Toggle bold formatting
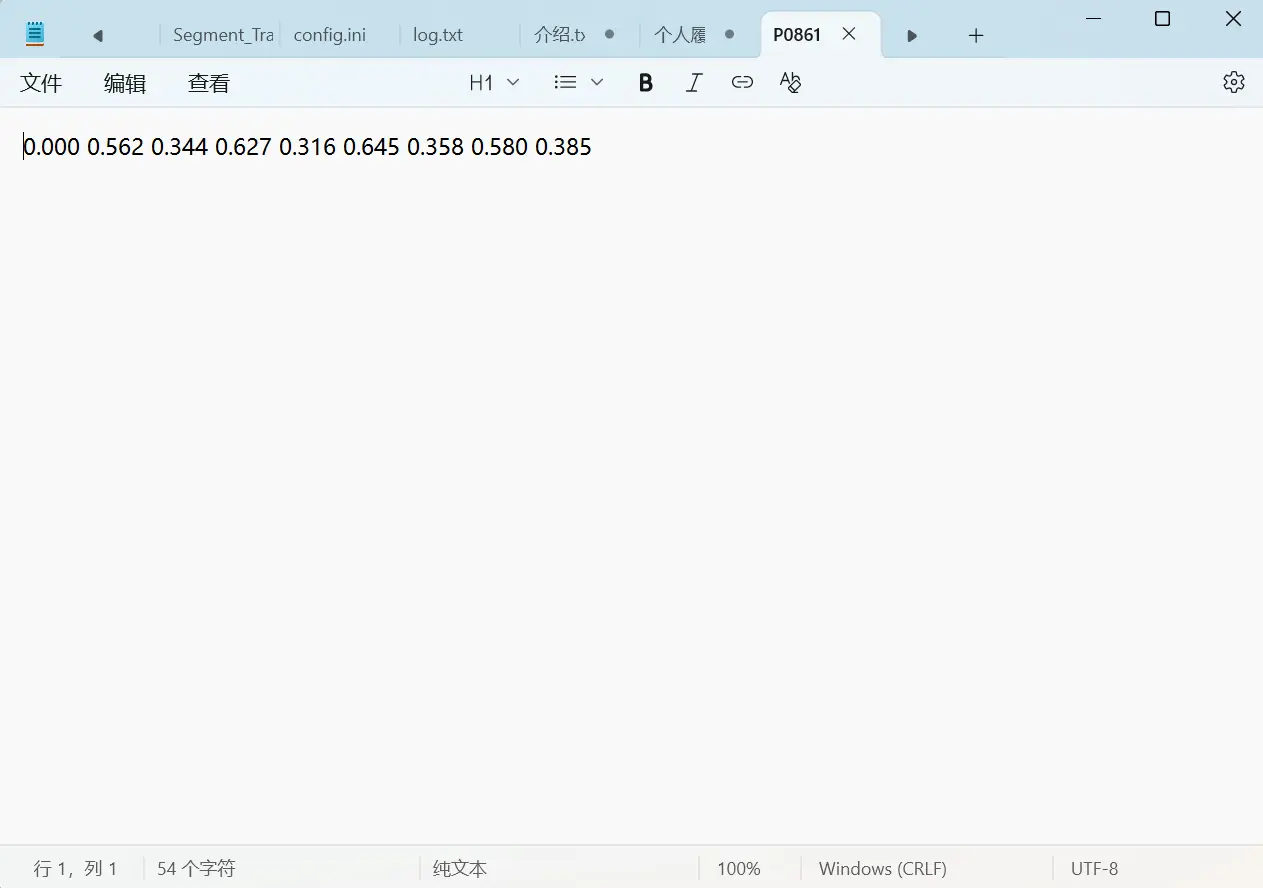Screen dimensions: 1263x888 point(646,83)
